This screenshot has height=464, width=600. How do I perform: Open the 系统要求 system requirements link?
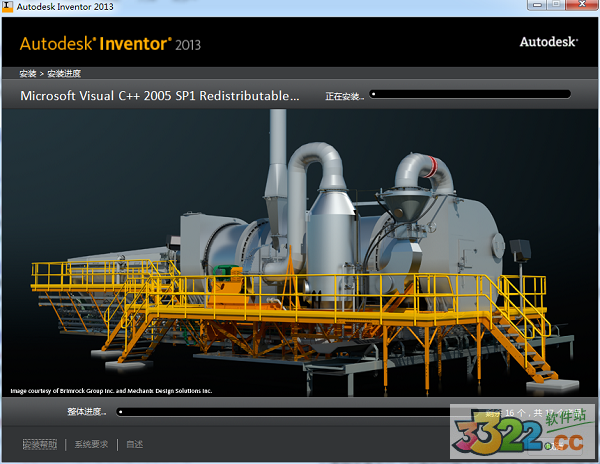pyautogui.click(x=91, y=444)
